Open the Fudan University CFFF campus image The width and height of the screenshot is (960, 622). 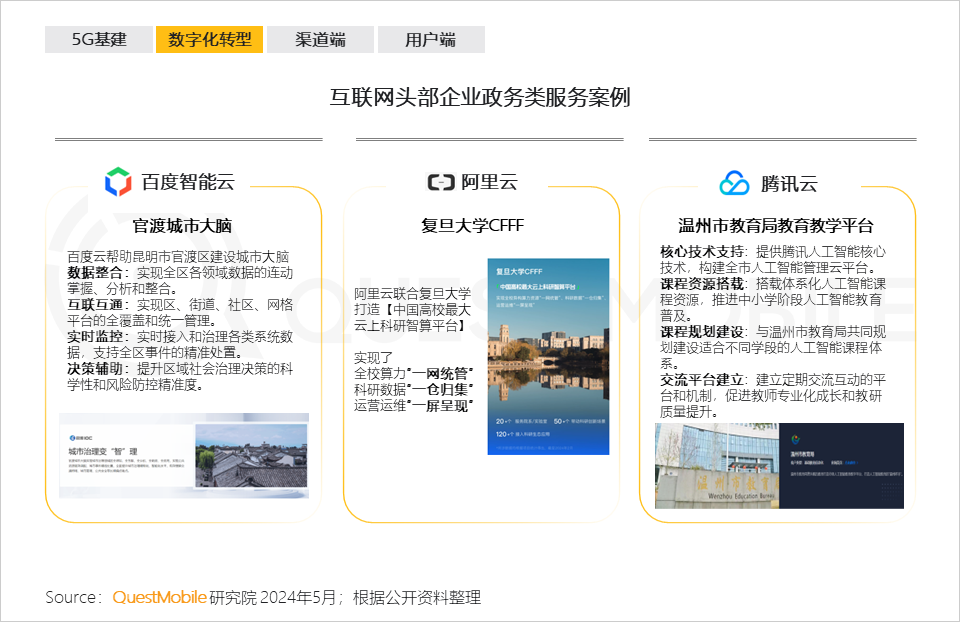point(548,357)
